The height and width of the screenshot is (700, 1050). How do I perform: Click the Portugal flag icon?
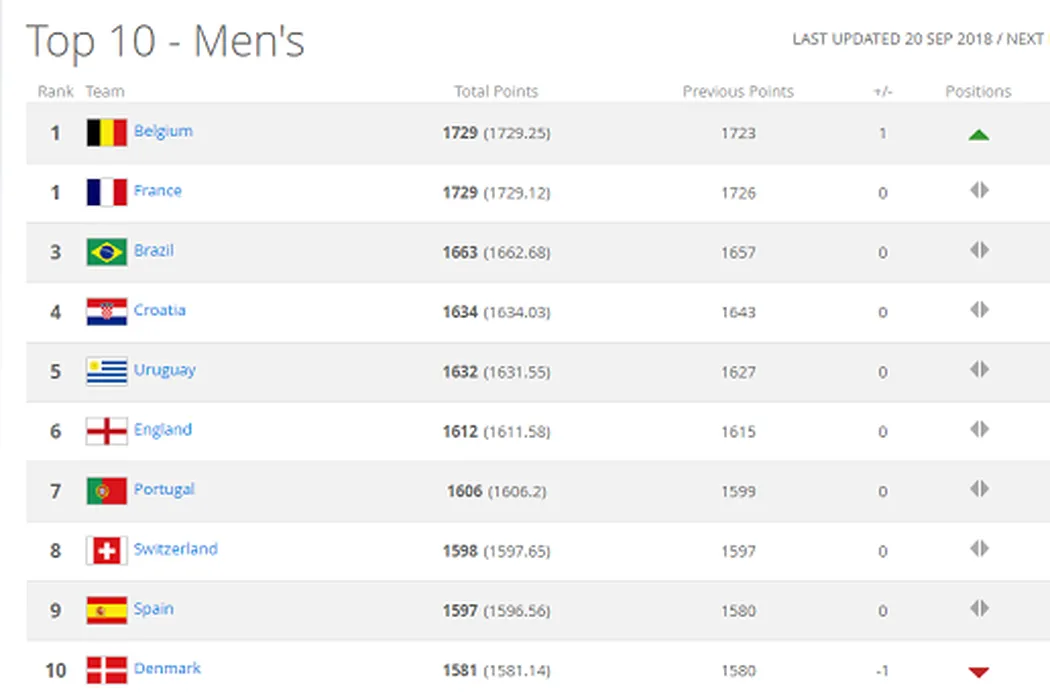(x=106, y=491)
